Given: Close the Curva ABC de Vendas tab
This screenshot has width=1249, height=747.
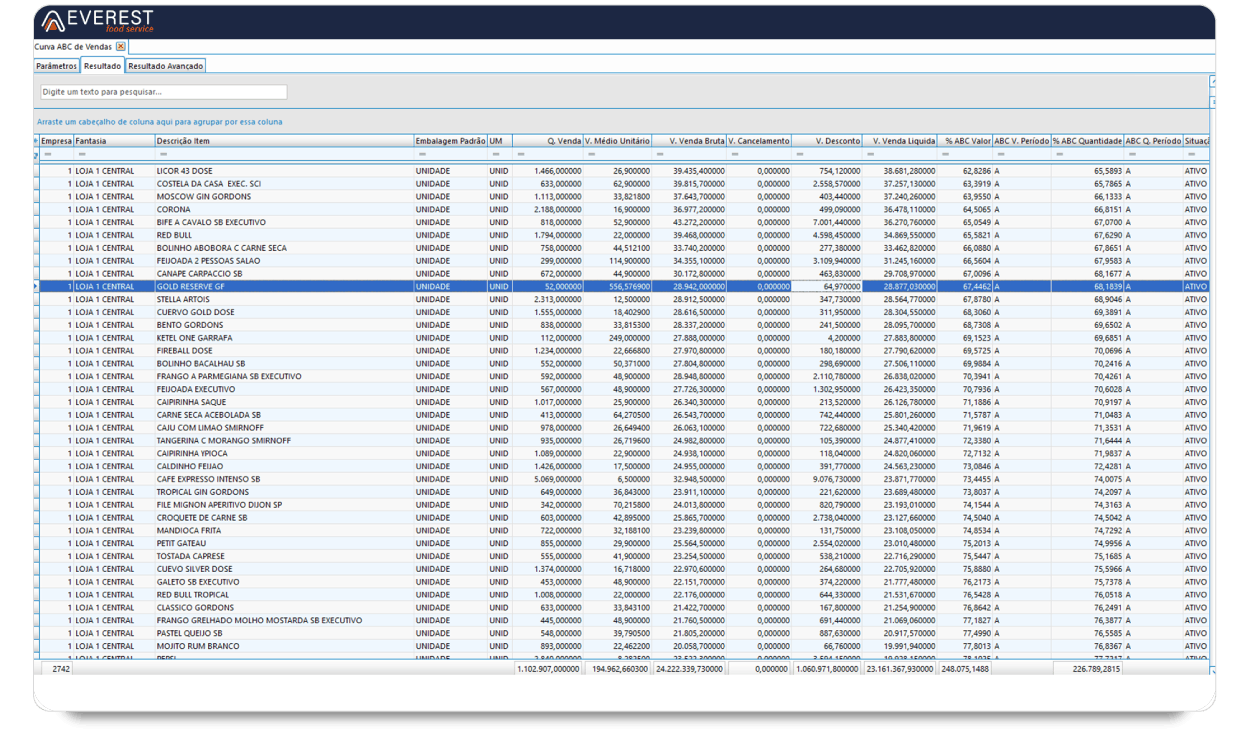Looking at the screenshot, I should tap(120, 47).
